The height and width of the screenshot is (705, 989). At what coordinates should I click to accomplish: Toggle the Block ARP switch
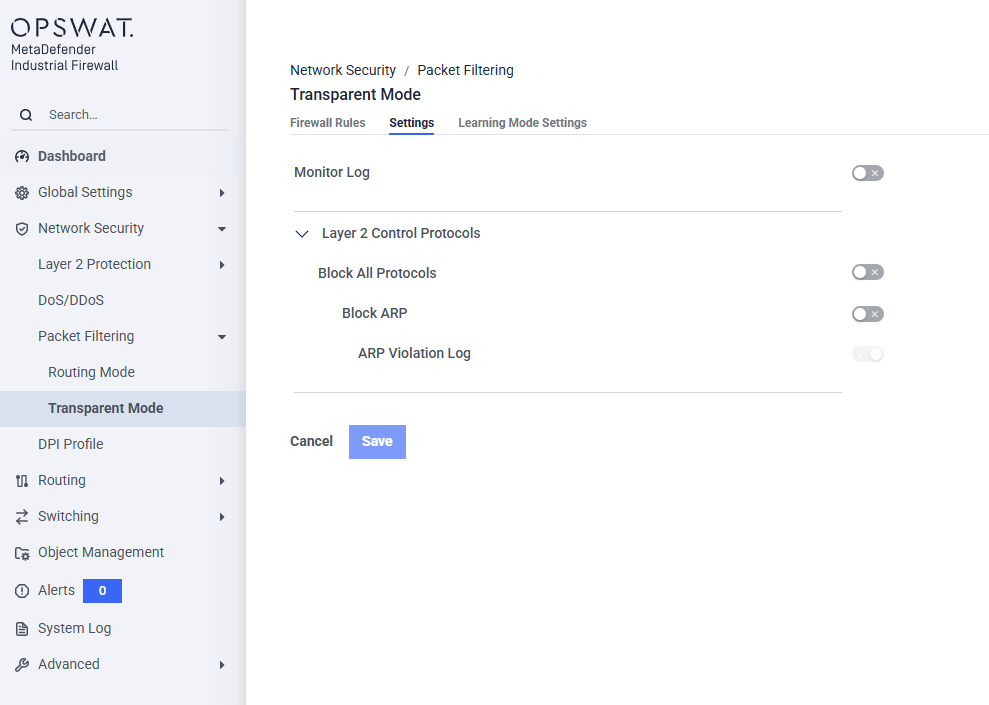pyautogui.click(x=867, y=314)
